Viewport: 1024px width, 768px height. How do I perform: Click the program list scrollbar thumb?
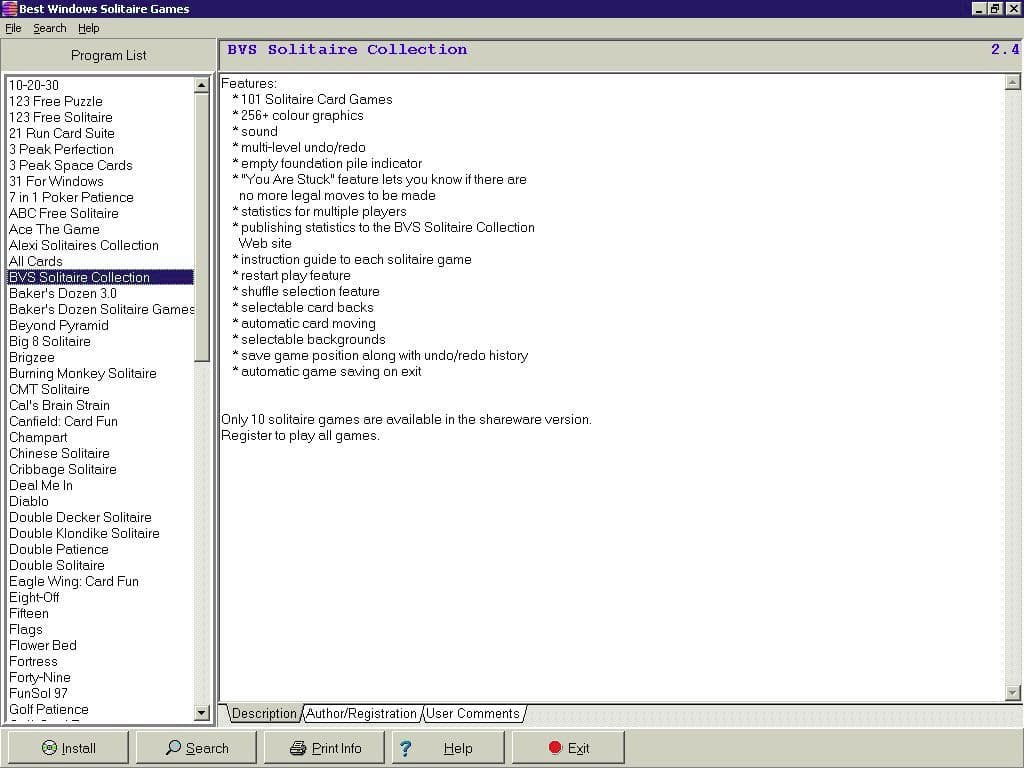(x=202, y=227)
